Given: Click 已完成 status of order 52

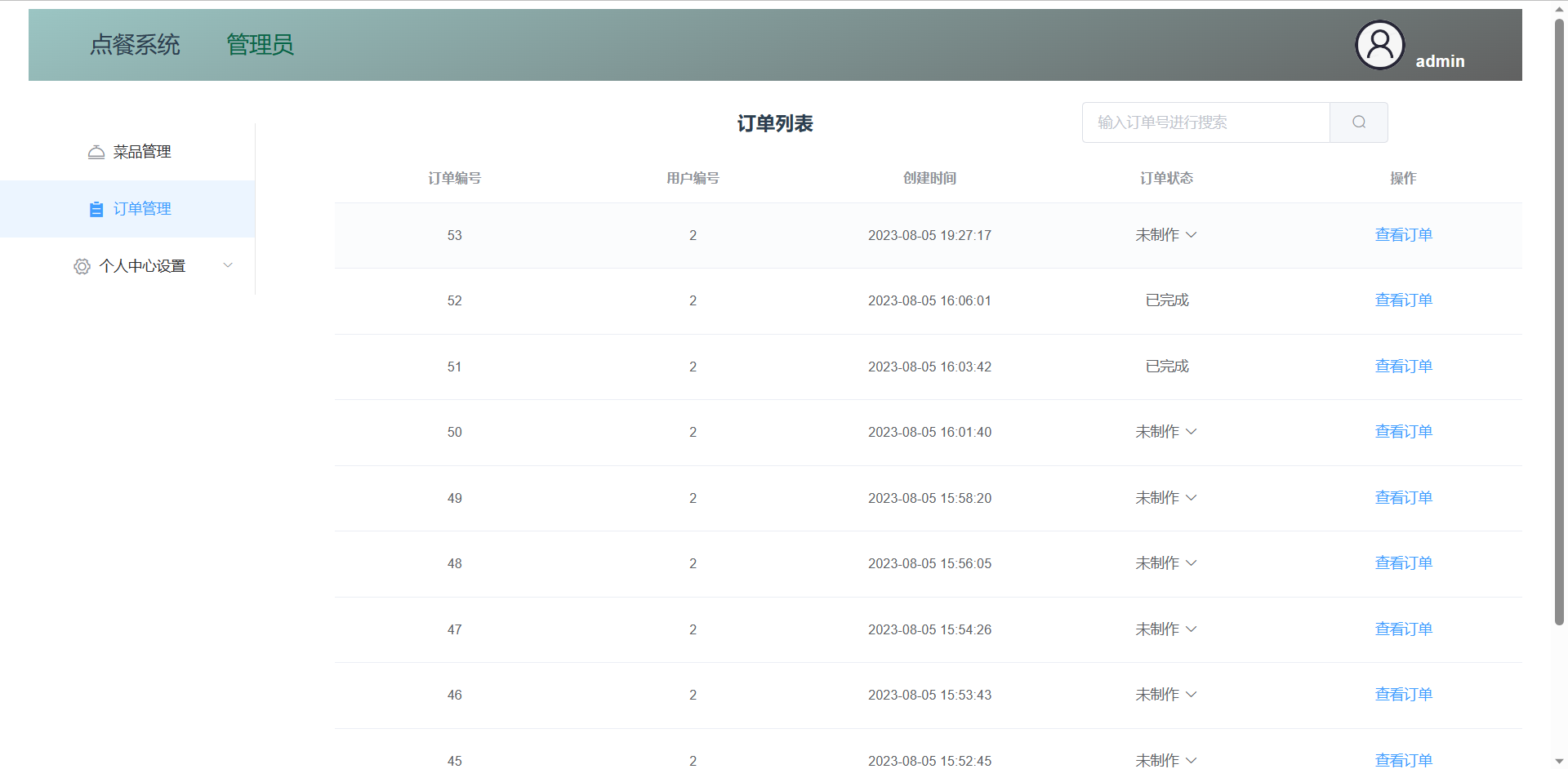Looking at the screenshot, I should (1167, 300).
